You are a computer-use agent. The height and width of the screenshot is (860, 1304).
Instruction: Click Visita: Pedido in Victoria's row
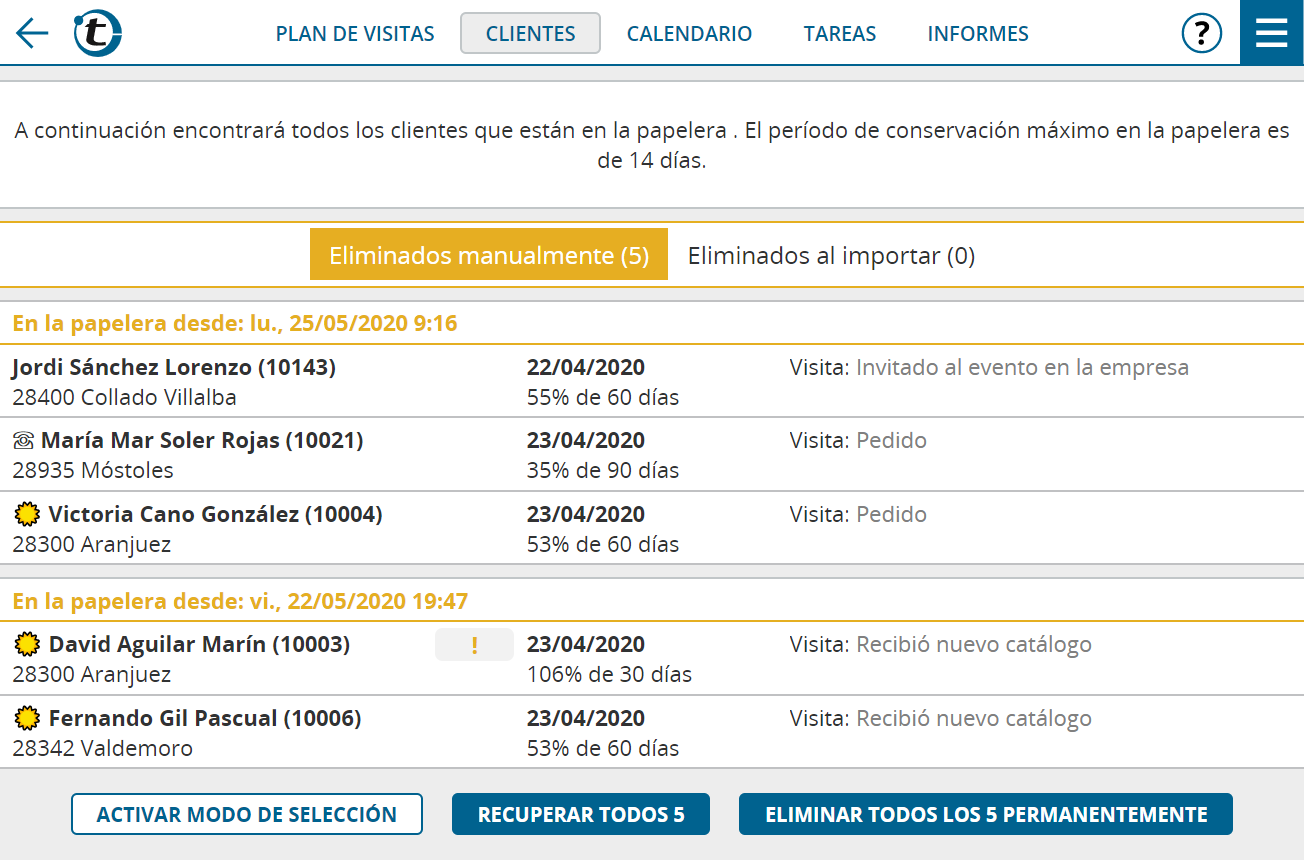(x=858, y=514)
